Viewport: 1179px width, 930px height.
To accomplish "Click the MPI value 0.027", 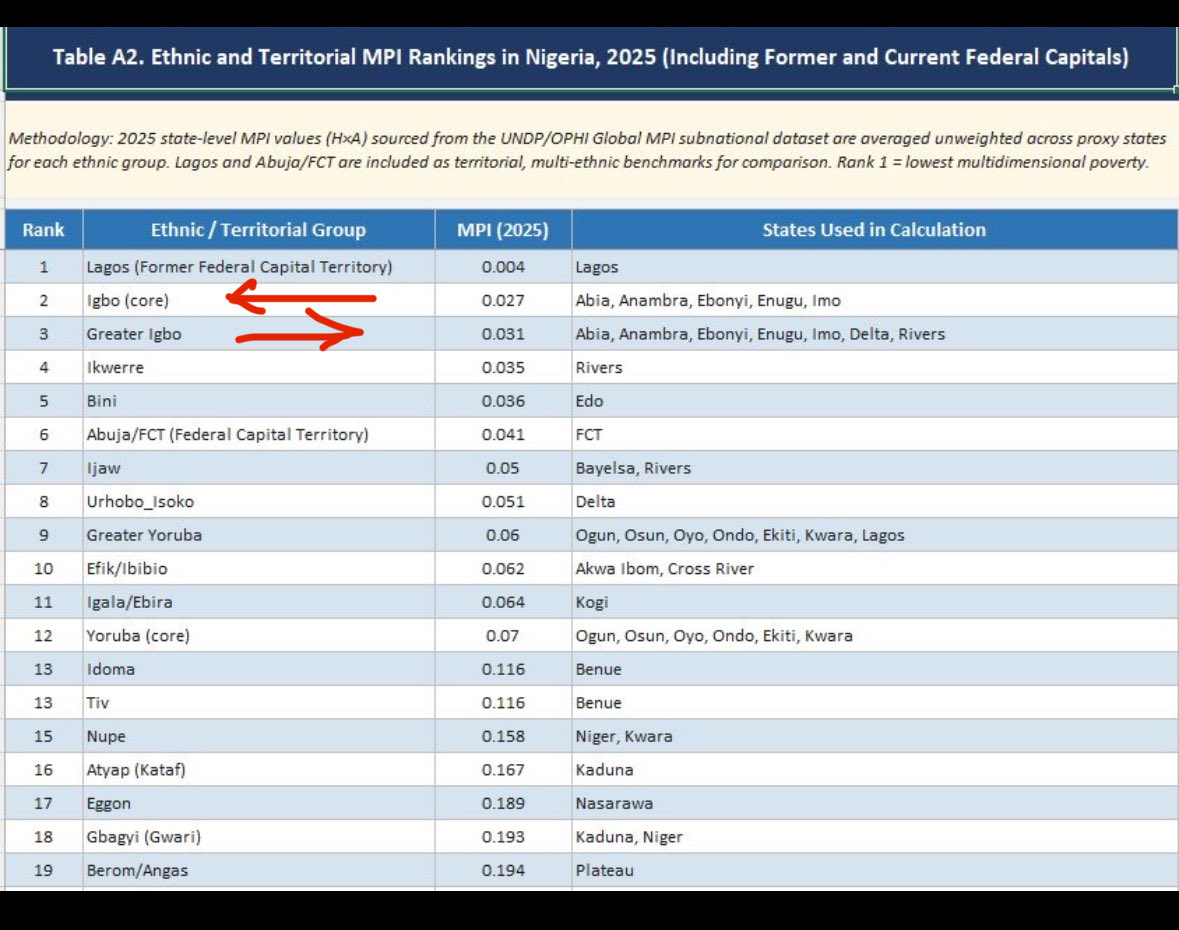I will [503, 301].
